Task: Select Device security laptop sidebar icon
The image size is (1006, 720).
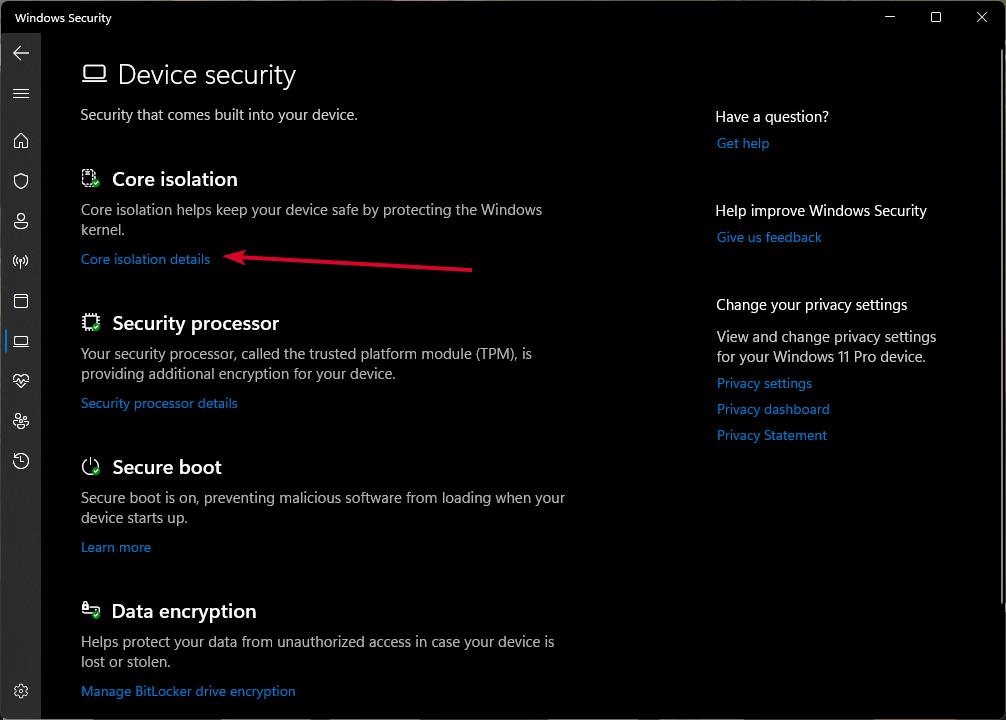Action: point(21,341)
